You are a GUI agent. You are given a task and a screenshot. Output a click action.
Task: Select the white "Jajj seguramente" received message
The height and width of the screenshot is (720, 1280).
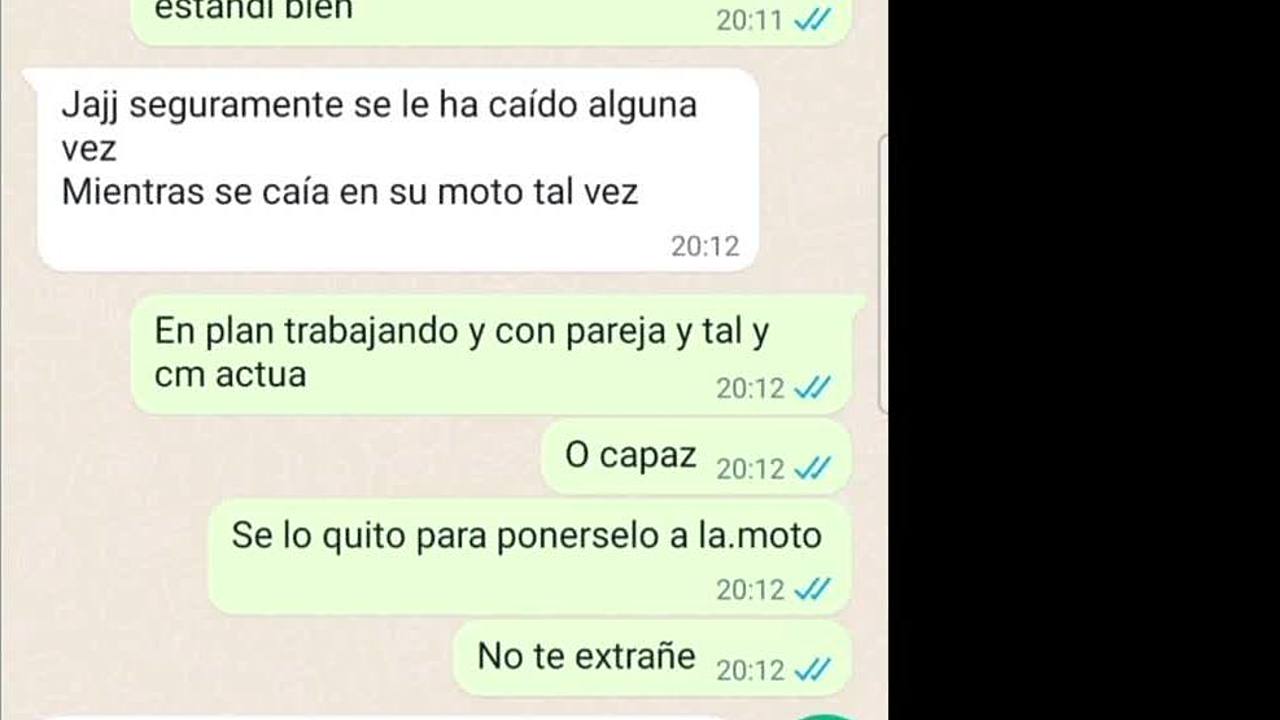pyautogui.click(x=397, y=170)
